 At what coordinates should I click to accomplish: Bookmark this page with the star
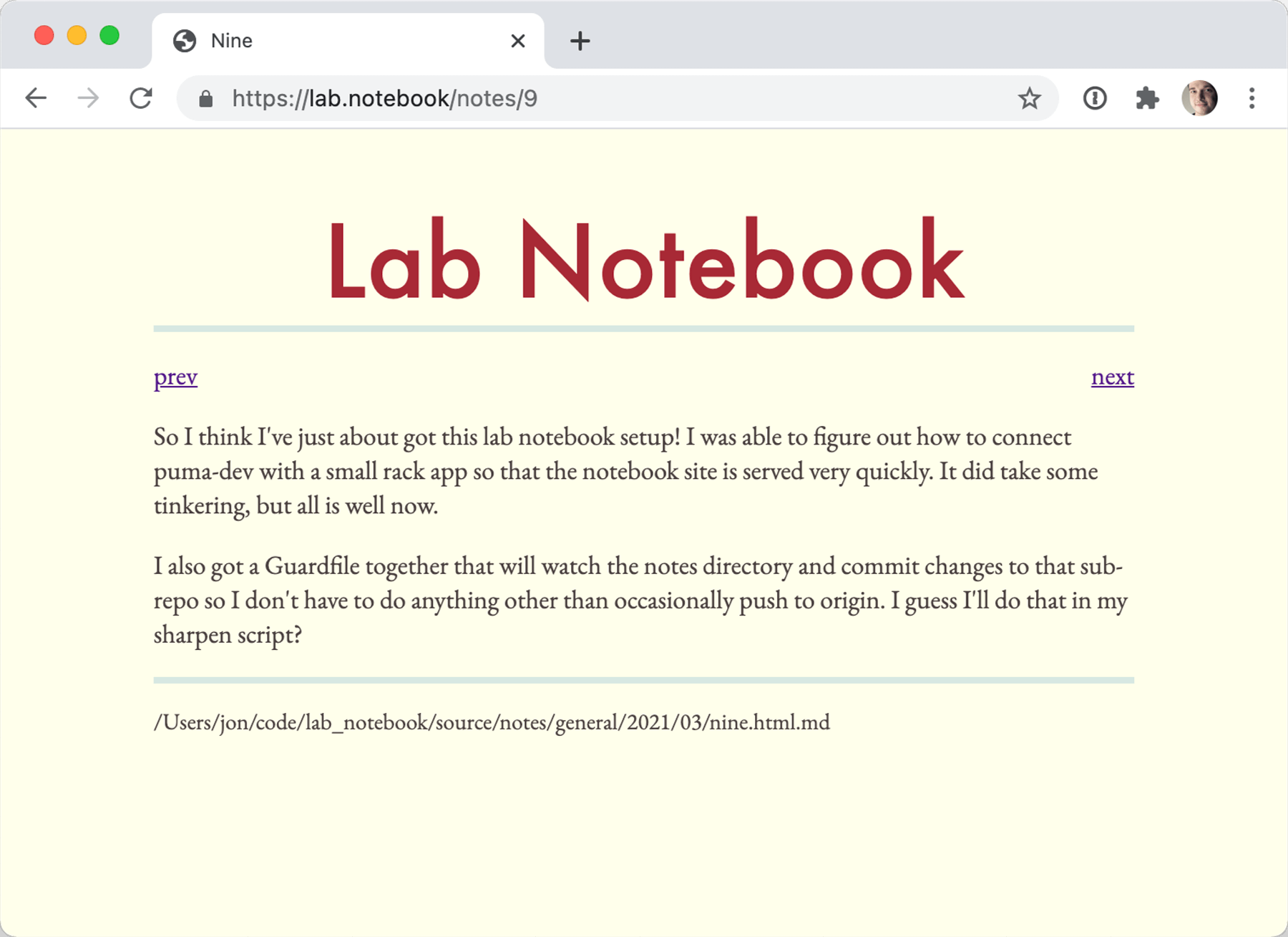pos(1029,98)
